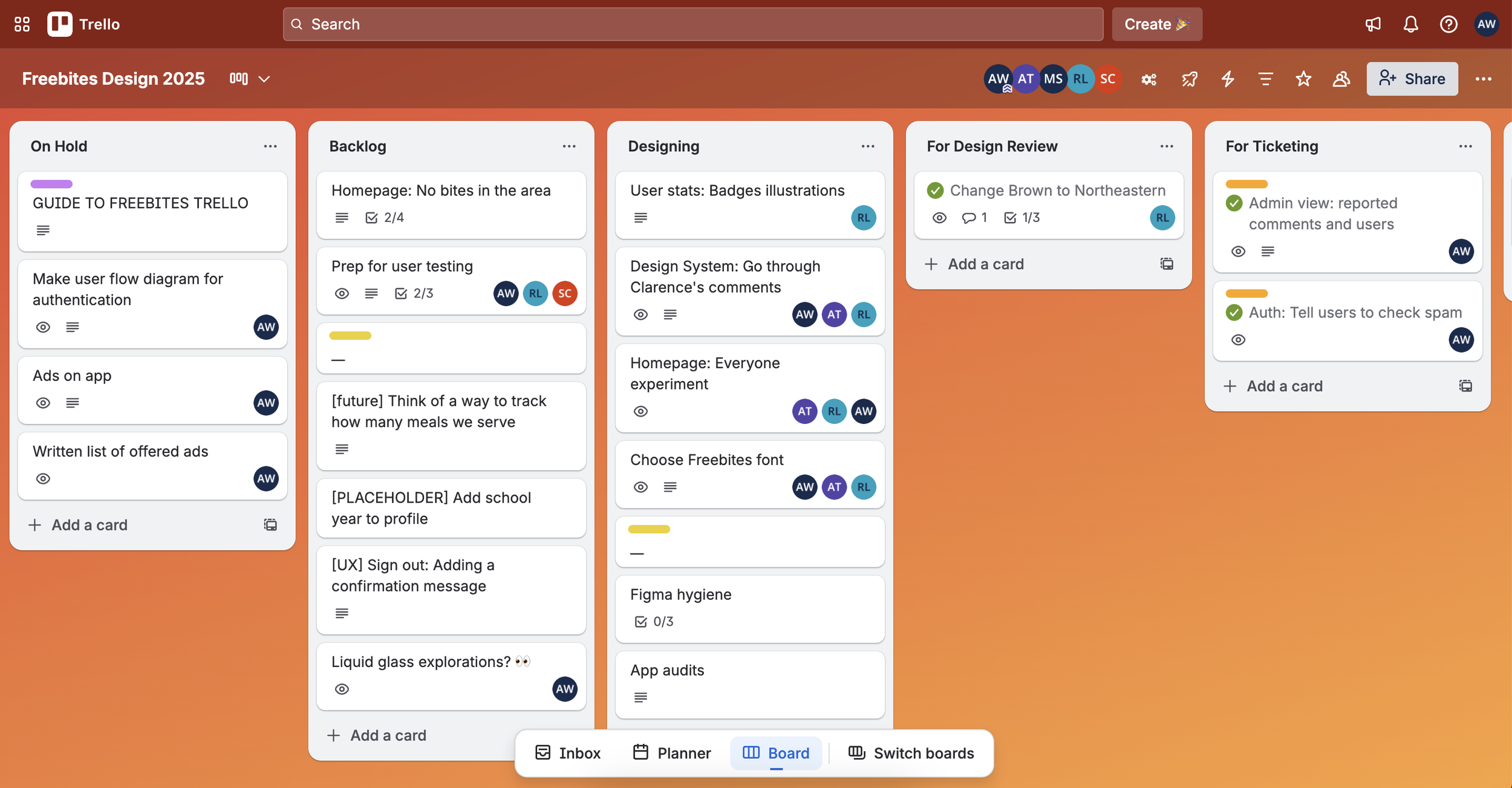The height and width of the screenshot is (788, 1512).
Task: Open the automation lightning bolt icon
Action: [x=1227, y=79]
